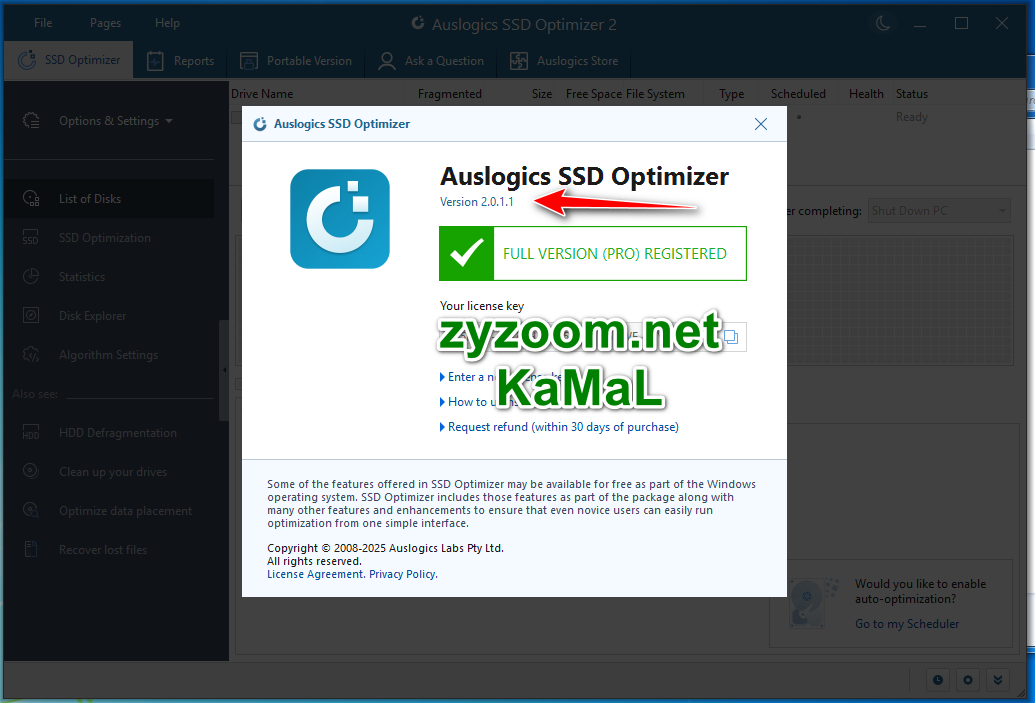Screen dimensions: 1035x703
Task: Open HDD Defragmentation link
Action: coord(117,433)
